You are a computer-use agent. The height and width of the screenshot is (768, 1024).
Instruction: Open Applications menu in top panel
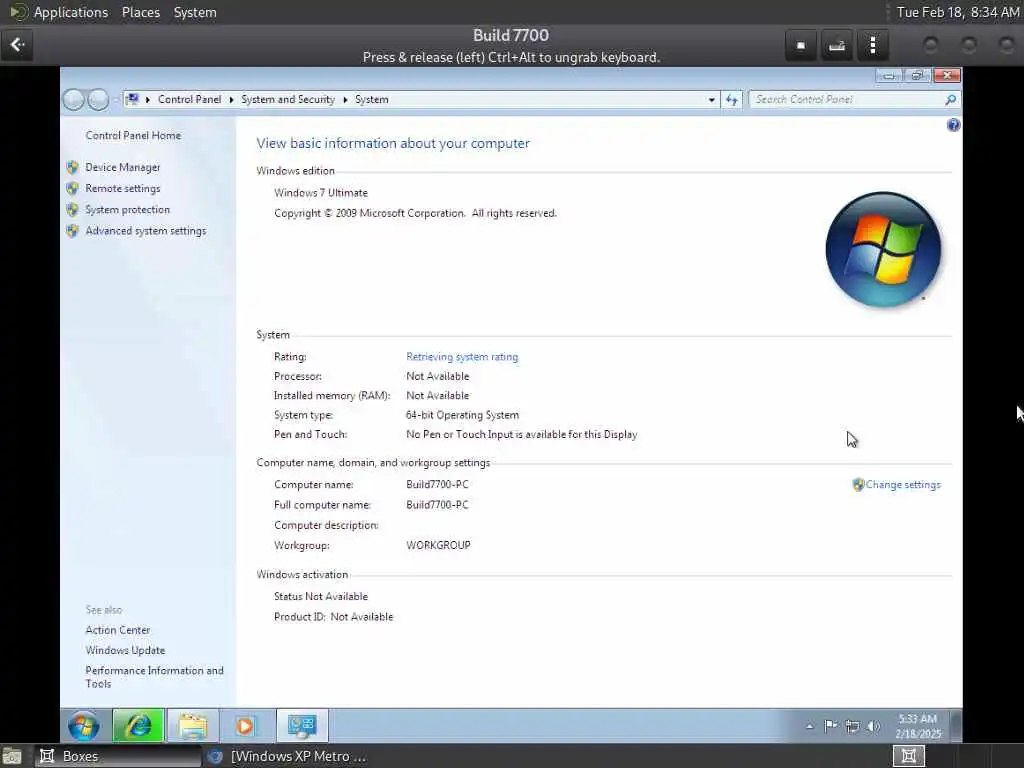coord(71,12)
